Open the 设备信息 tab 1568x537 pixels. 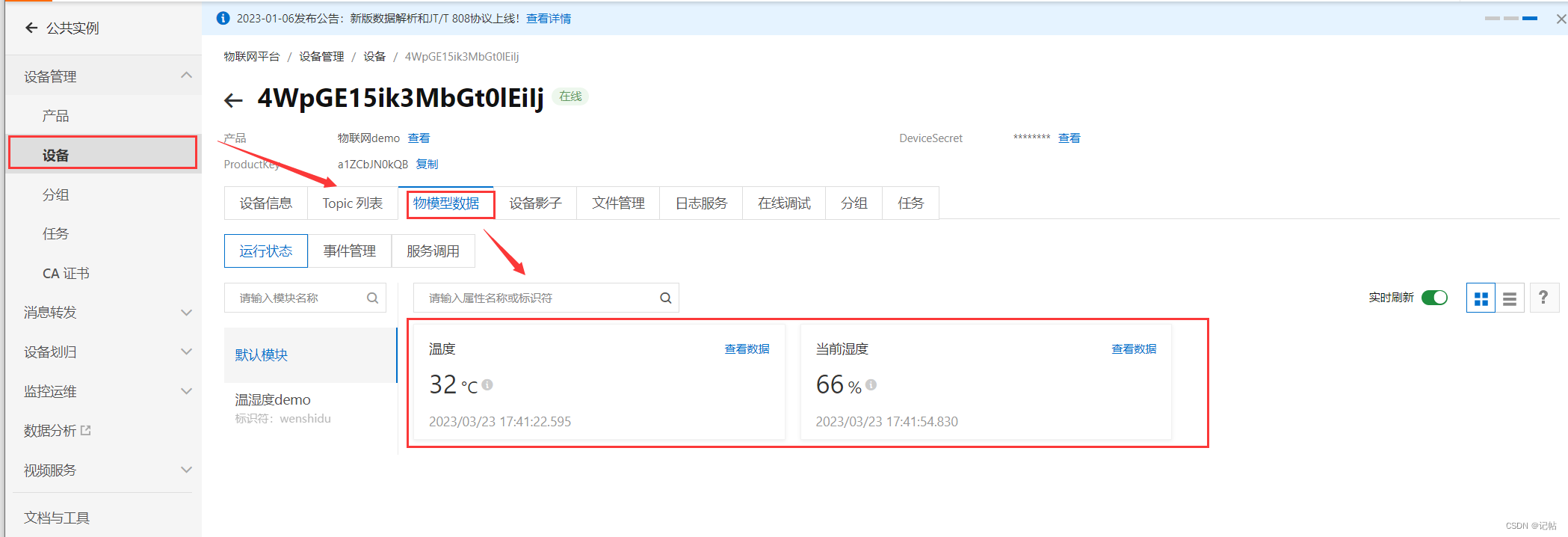click(266, 203)
